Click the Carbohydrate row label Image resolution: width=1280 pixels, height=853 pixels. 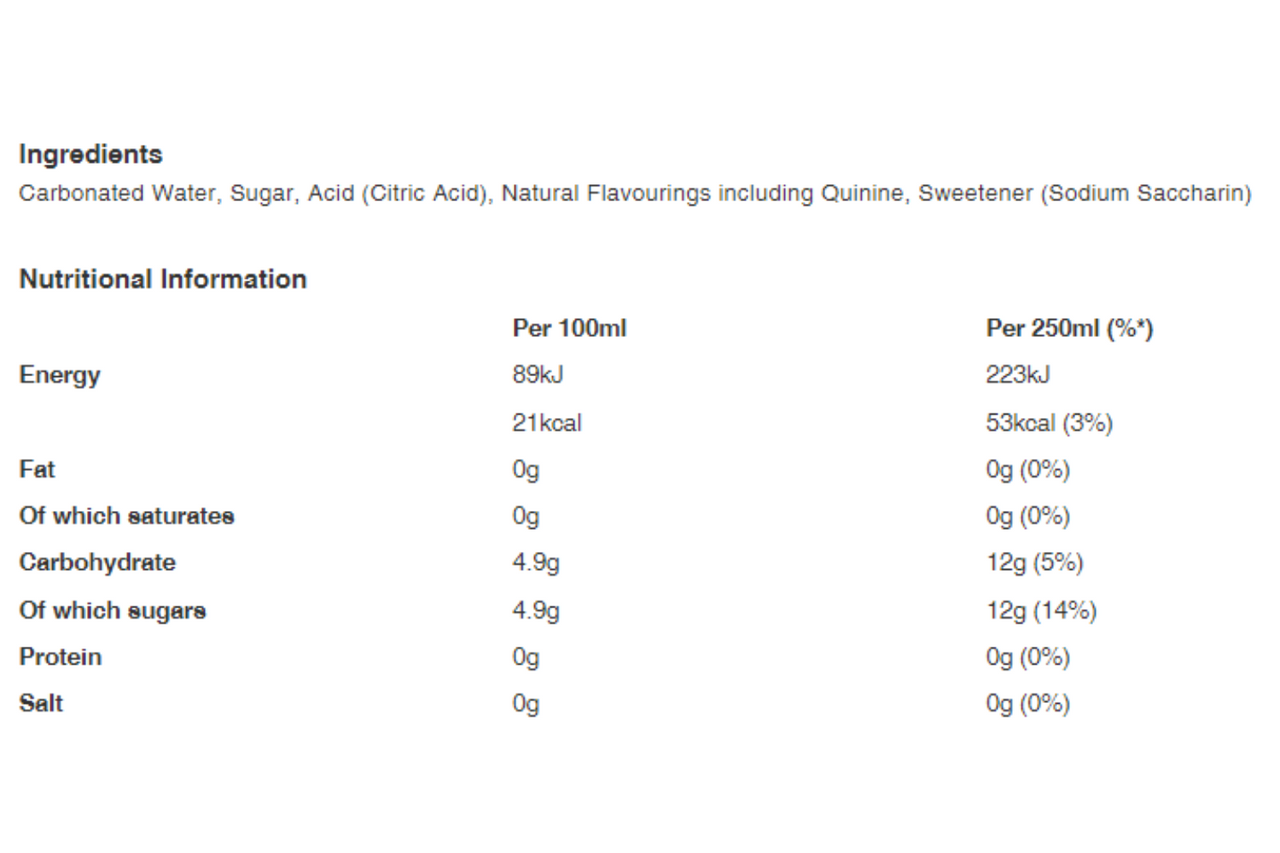coord(97,563)
